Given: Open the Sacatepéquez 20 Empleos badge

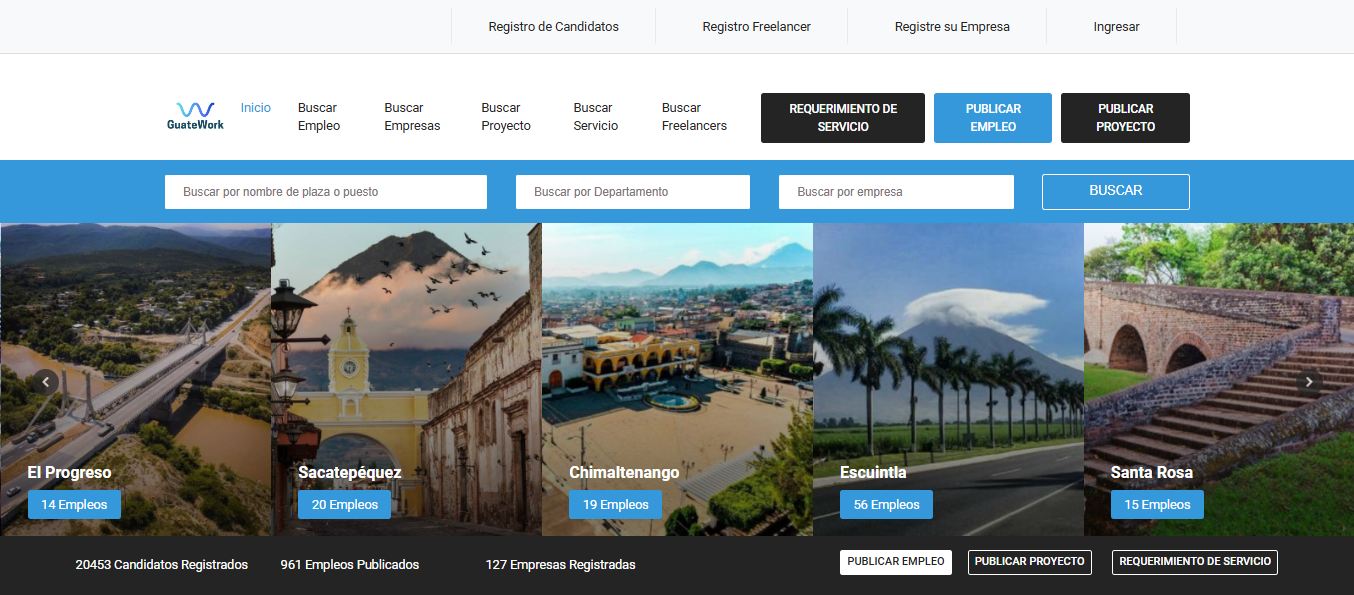Looking at the screenshot, I should [345, 505].
